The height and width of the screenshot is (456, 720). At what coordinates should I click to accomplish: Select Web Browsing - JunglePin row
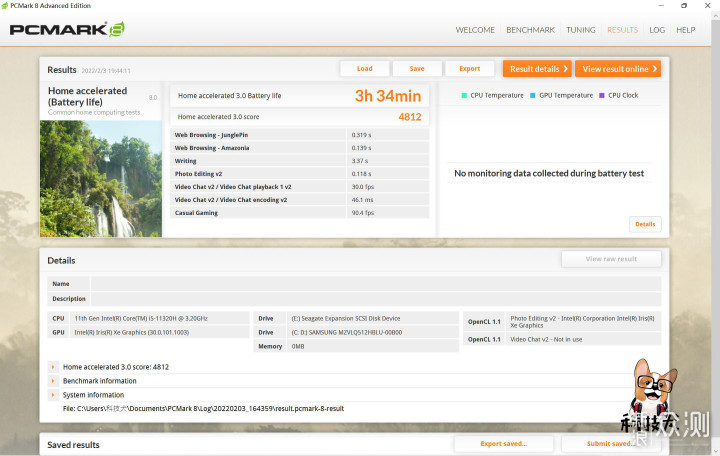[x=299, y=135]
